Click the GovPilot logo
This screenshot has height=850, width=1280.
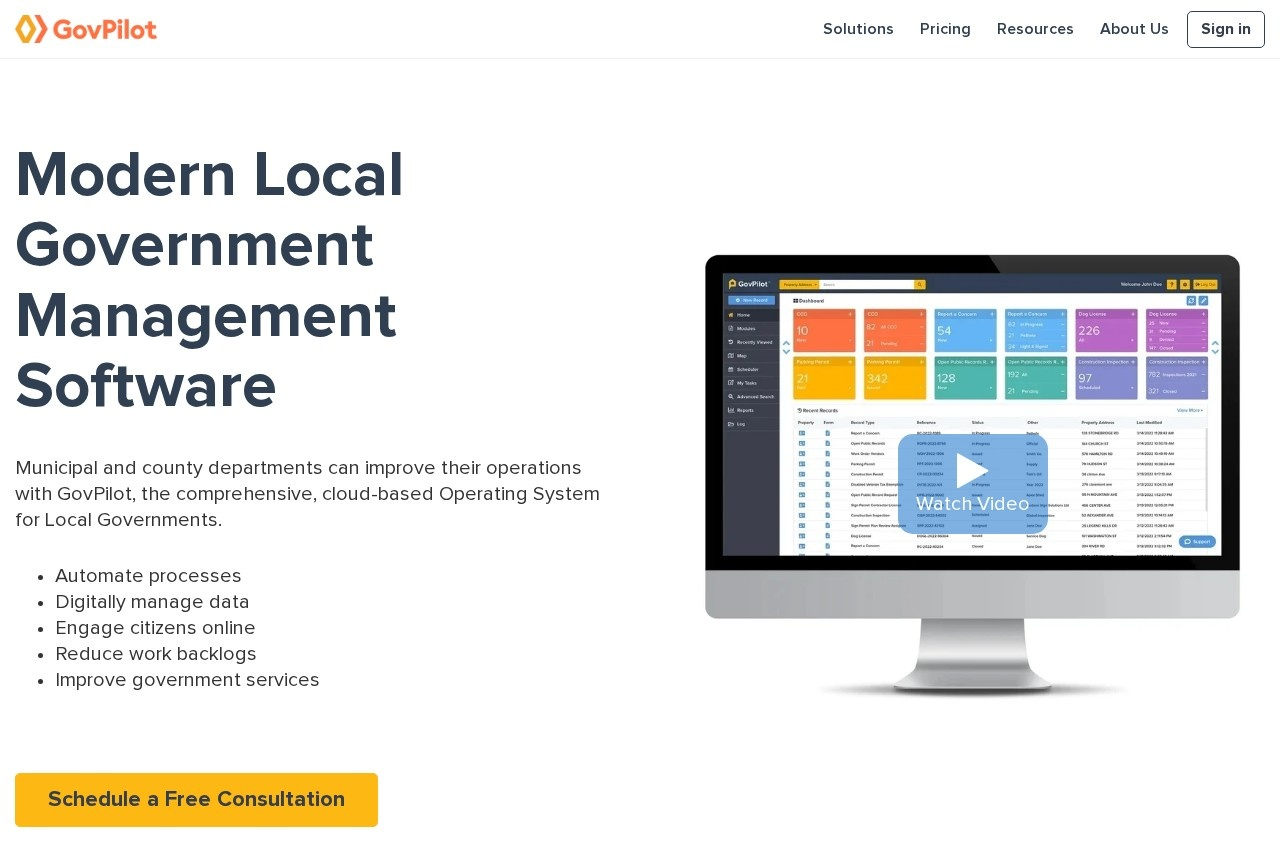[86, 29]
